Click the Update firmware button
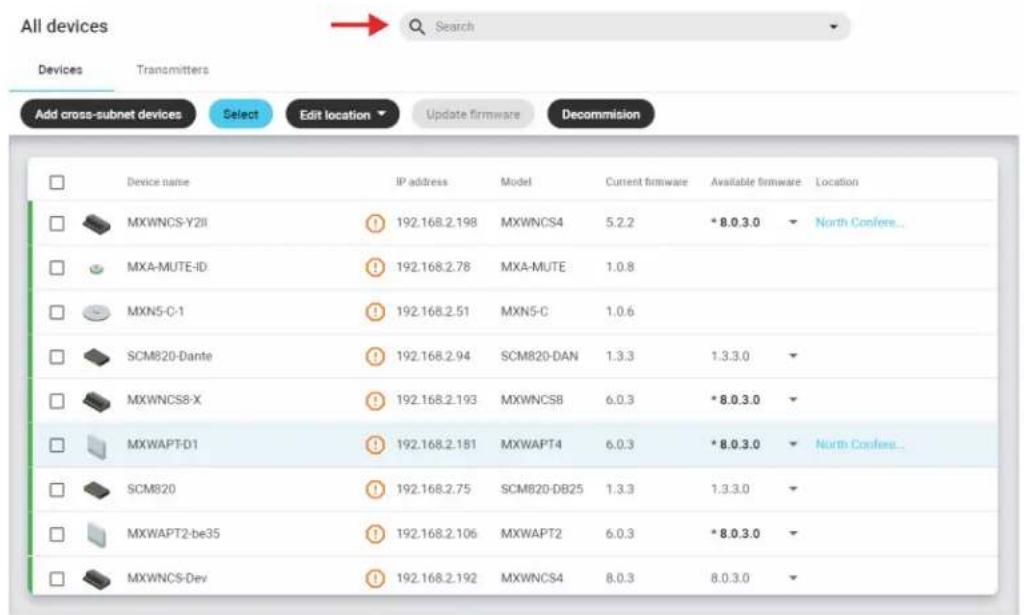Viewport: 1024px width, 615px height. click(x=473, y=114)
